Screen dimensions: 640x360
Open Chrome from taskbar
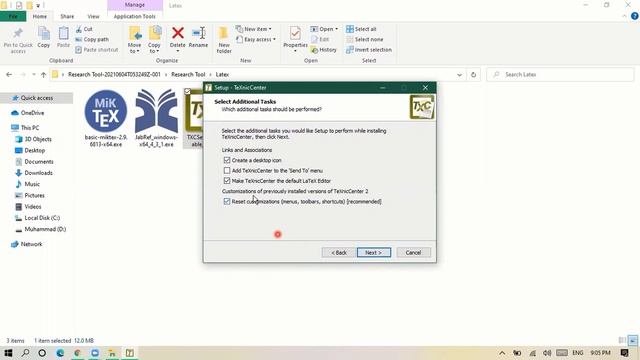click(77, 353)
